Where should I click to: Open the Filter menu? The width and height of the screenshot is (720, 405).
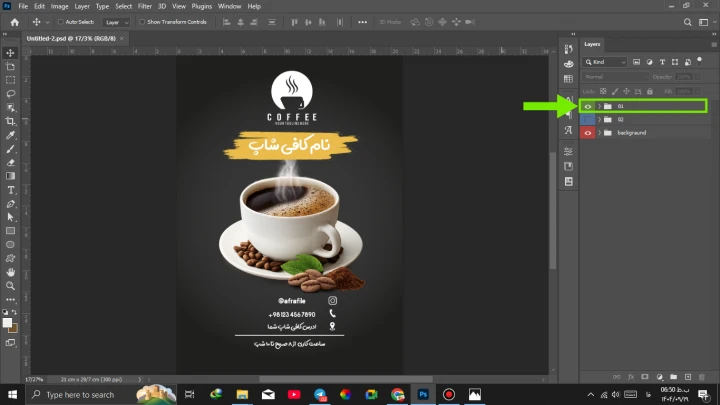tap(146, 6)
